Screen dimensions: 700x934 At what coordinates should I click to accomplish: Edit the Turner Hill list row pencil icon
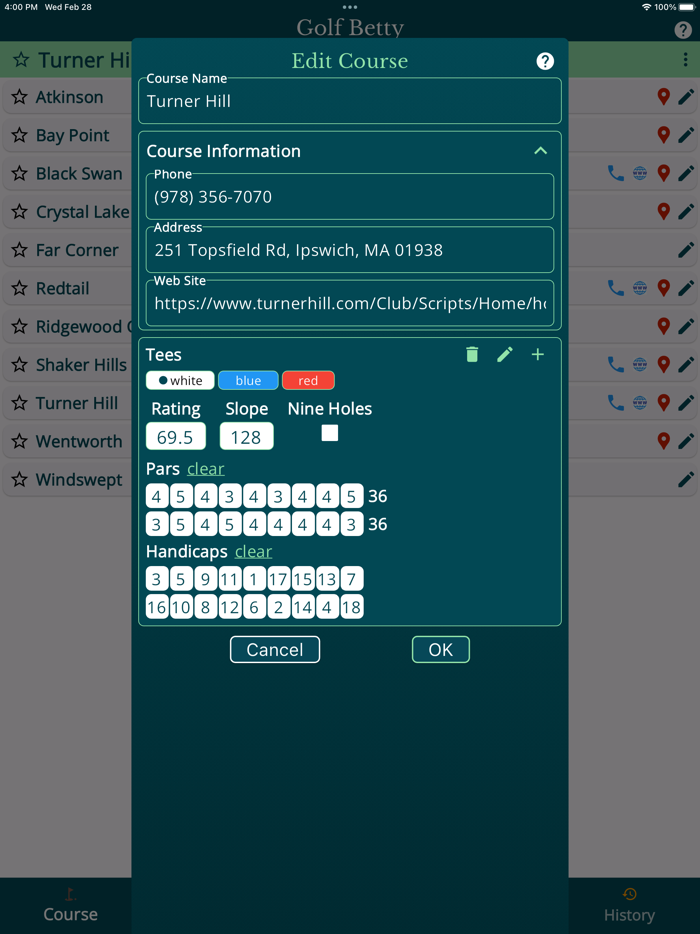pyautogui.click(x=686, y=403)
